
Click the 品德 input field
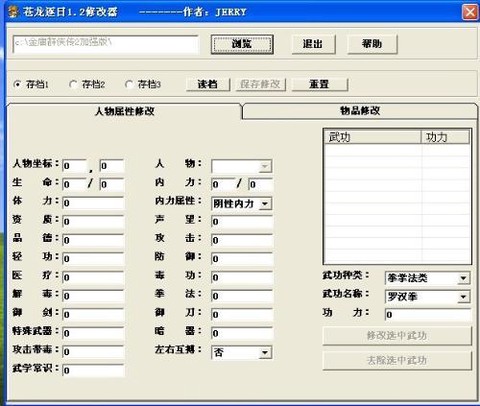[x=93, y=240]
